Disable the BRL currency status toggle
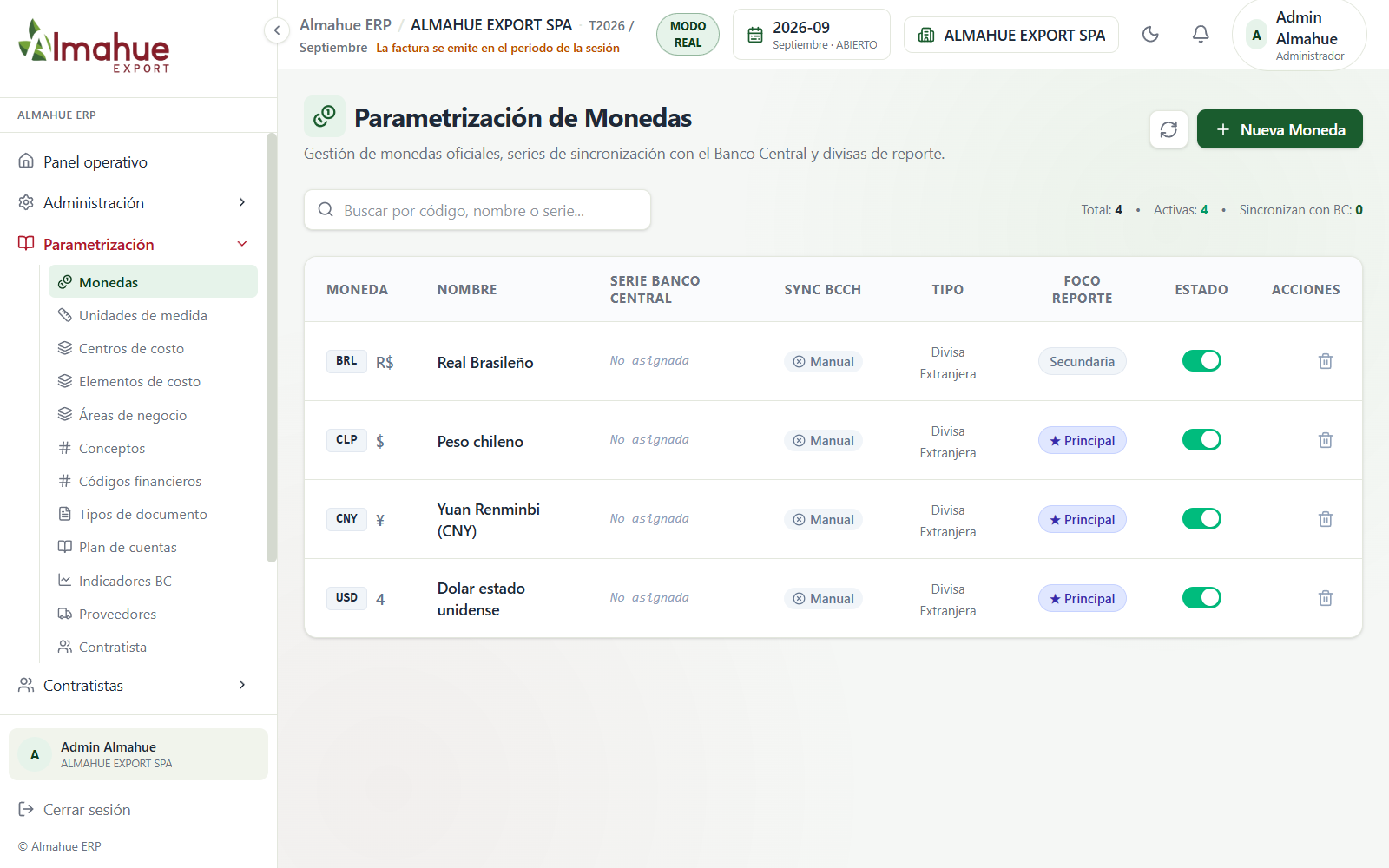The height and width of the screenshot is (868, 1389). 1201,360
